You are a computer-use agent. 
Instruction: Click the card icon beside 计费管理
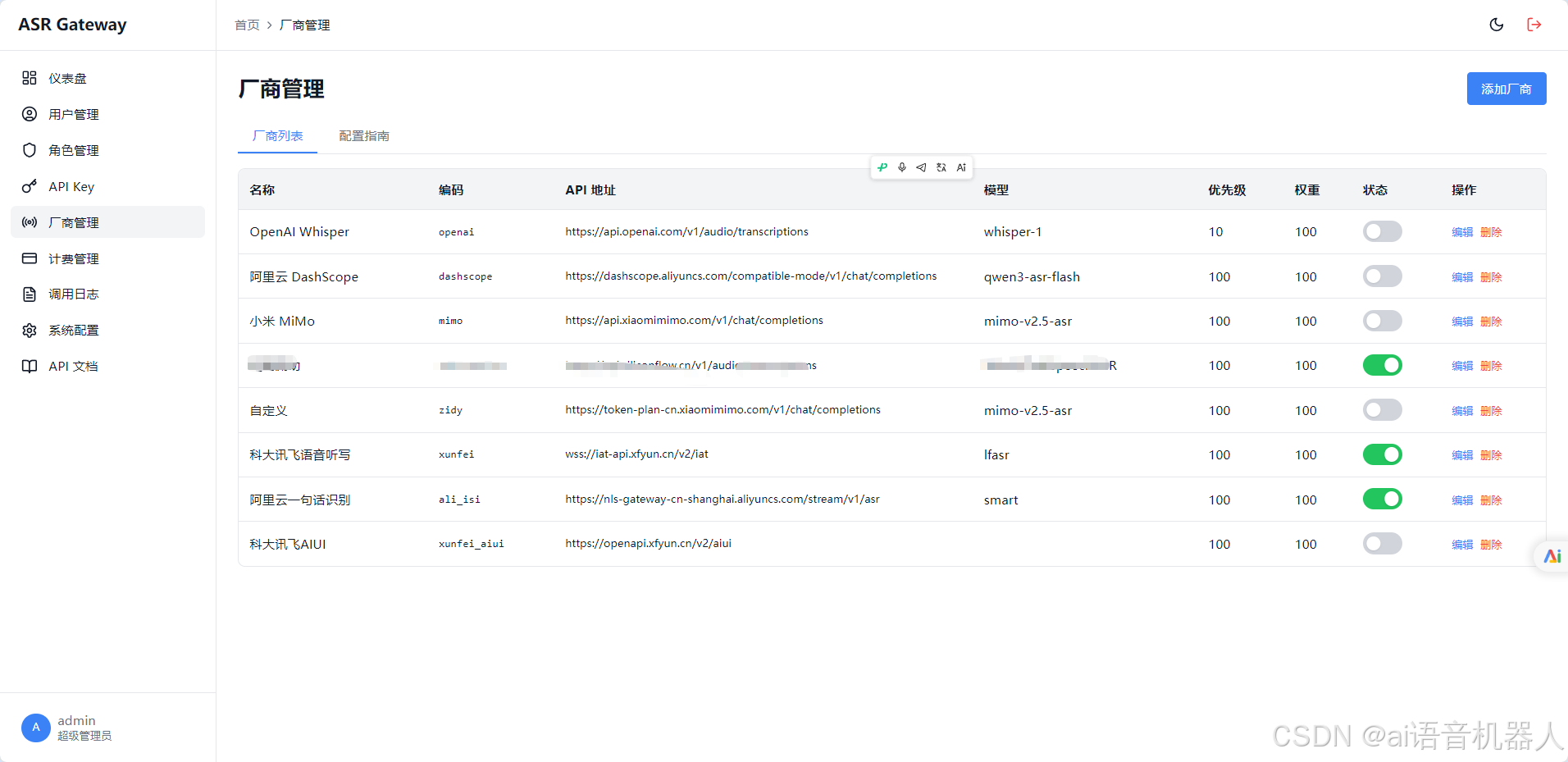[30, 258]
